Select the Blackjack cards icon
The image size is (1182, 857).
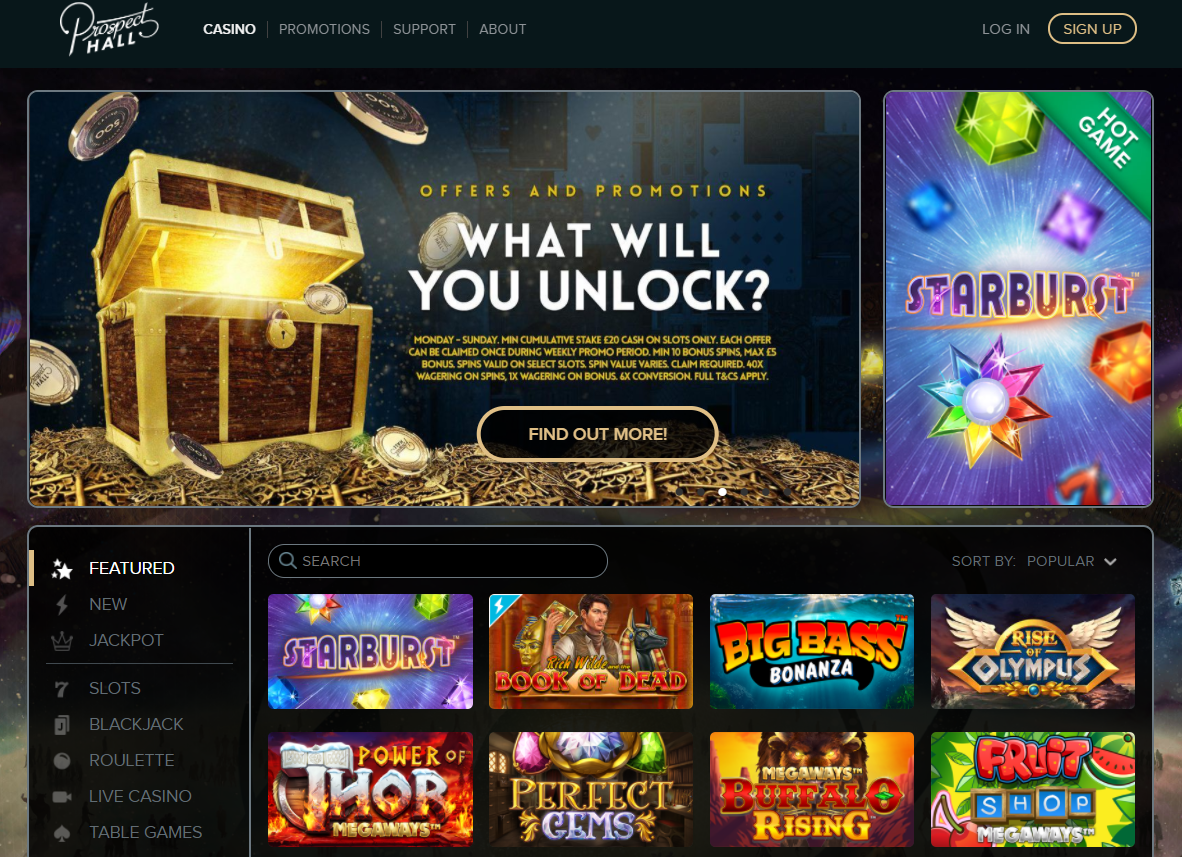tap(62, 724)
